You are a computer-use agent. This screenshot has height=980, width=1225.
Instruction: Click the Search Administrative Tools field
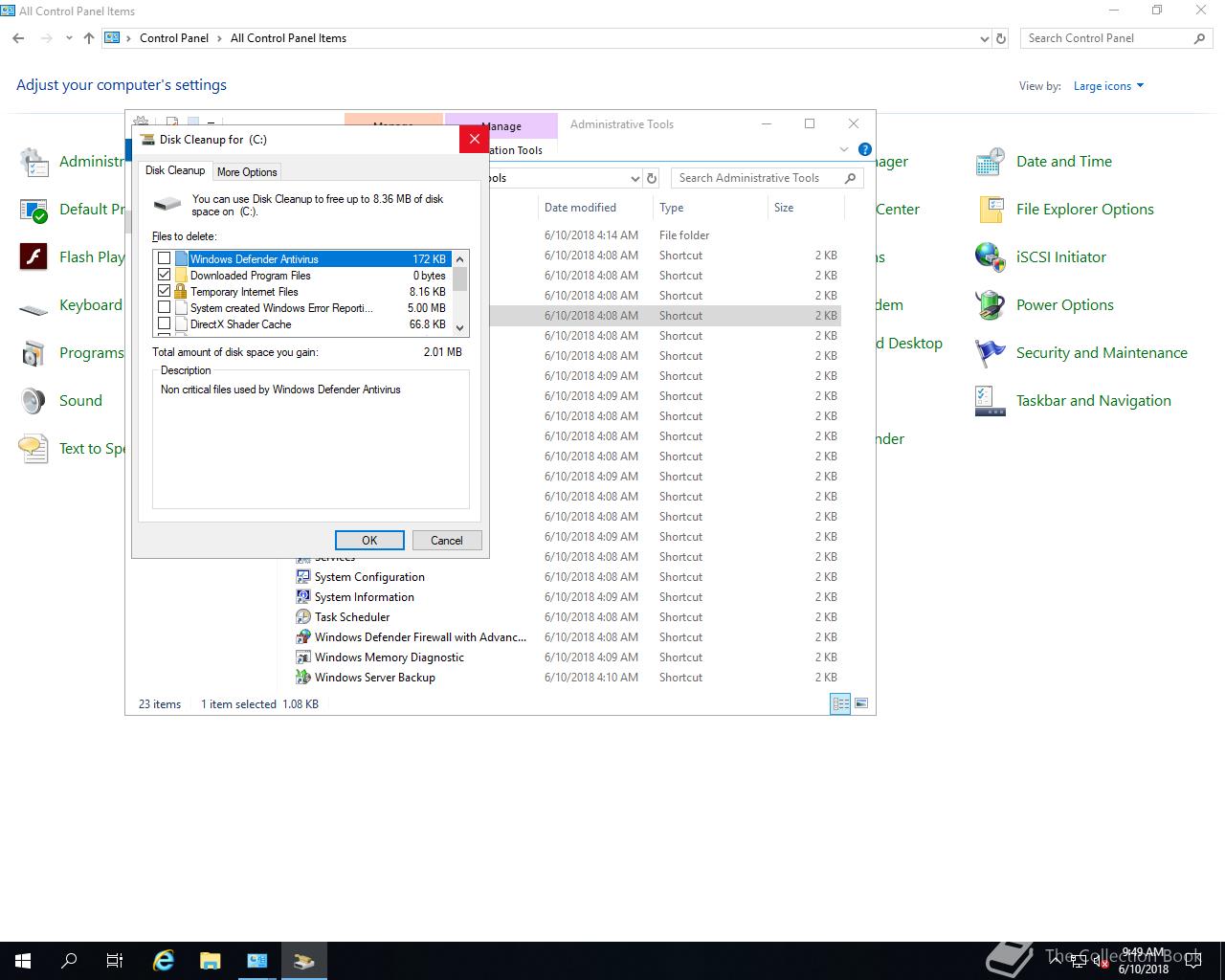click(767, 178)
